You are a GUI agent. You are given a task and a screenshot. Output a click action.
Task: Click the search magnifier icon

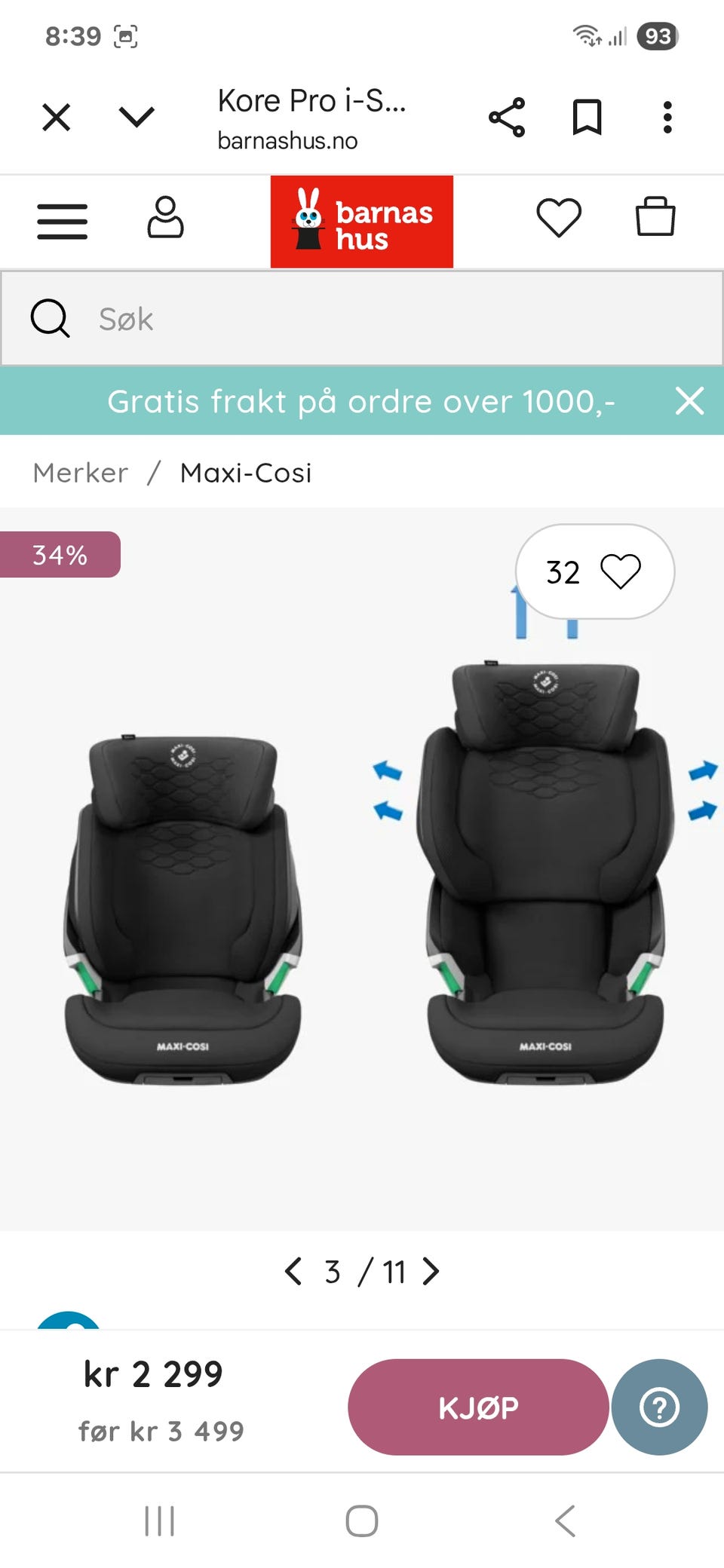50,318
